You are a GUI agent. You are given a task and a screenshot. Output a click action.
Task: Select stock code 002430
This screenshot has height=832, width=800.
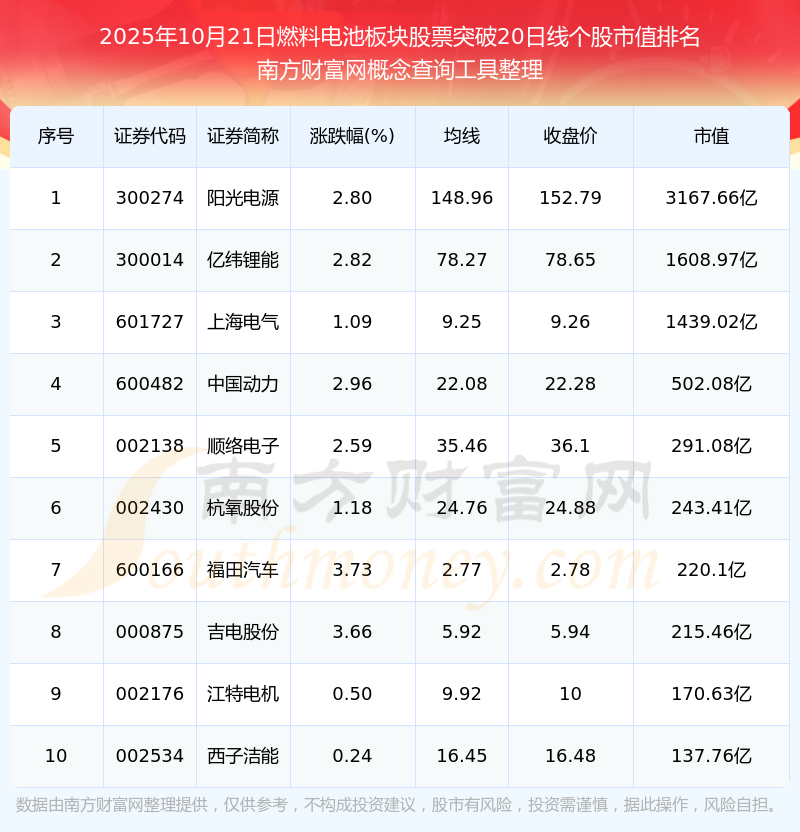pos(150,508)
